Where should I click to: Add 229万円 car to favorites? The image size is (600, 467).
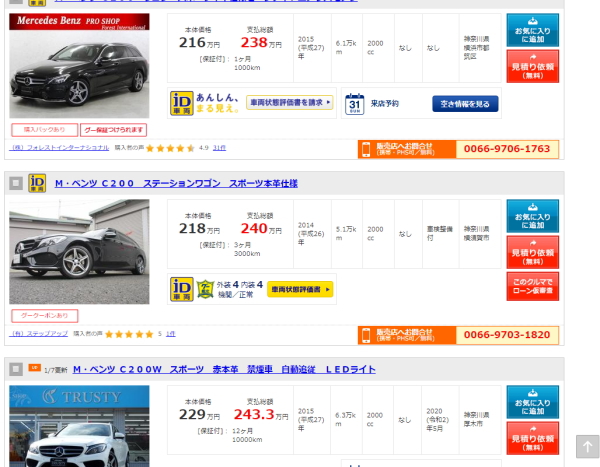pos(532,402)
